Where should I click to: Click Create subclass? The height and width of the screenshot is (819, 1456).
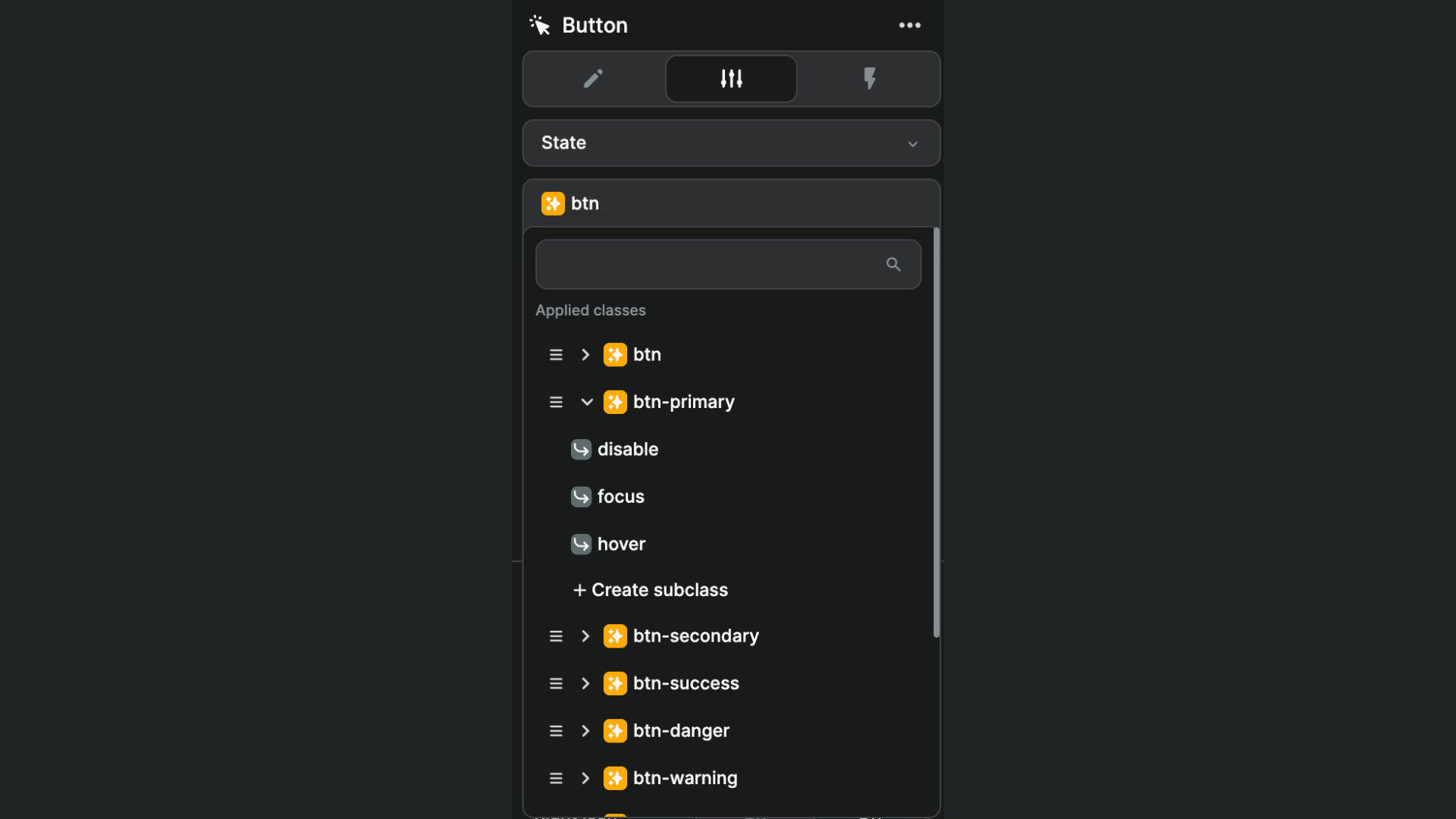[x=651, y=590]
